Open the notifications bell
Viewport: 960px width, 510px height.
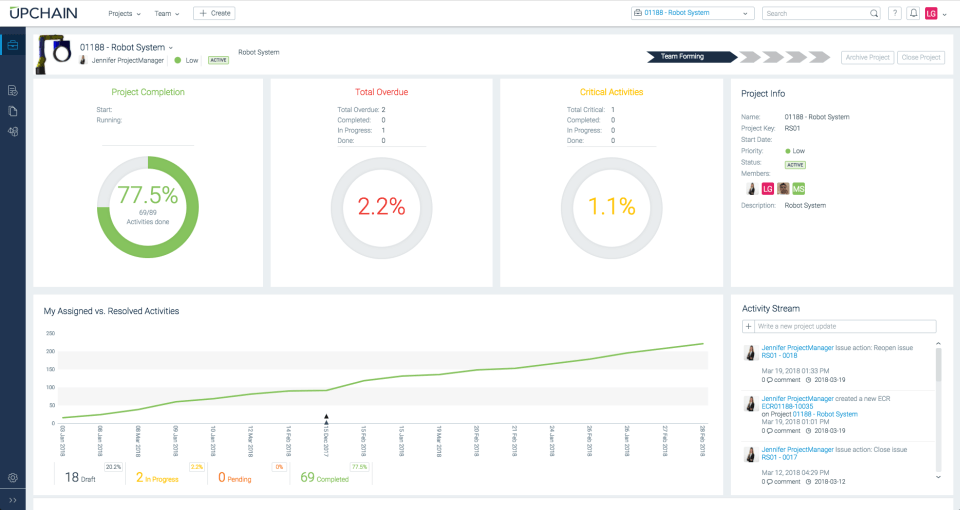point(913,13)
